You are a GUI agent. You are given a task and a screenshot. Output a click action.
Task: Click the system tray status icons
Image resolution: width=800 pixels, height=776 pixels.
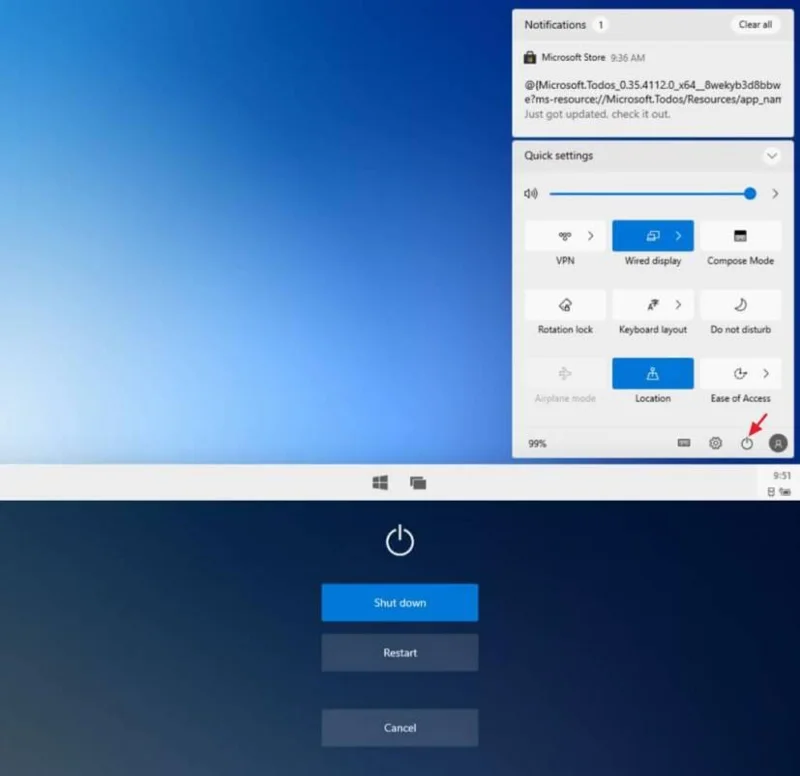(779, 491)
